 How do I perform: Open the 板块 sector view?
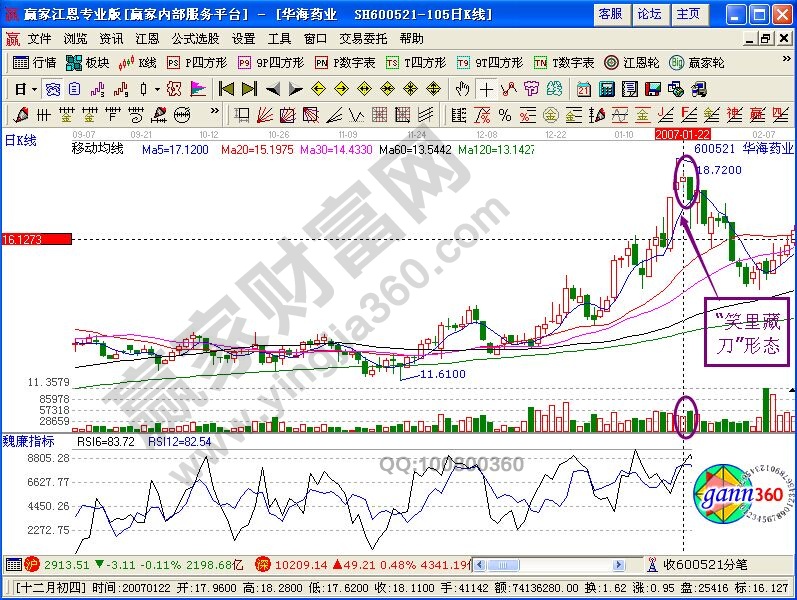[87, 63]
